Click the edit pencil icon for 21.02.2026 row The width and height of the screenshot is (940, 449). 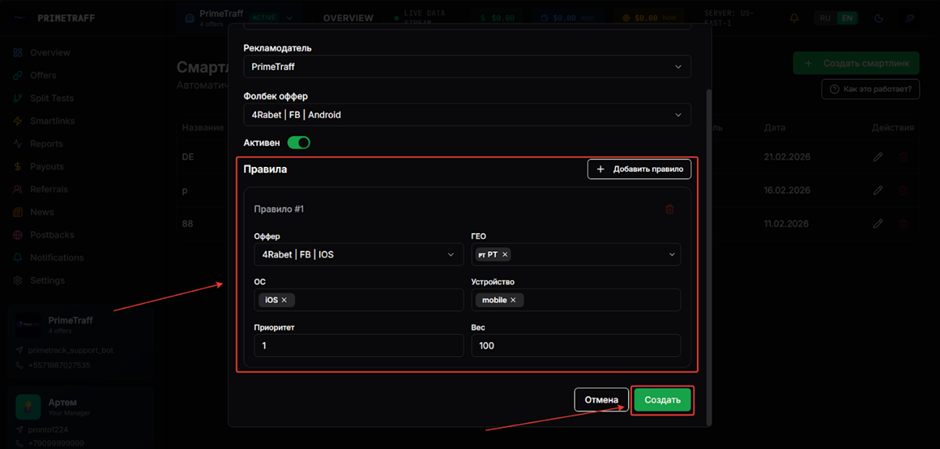pos(878,157)
